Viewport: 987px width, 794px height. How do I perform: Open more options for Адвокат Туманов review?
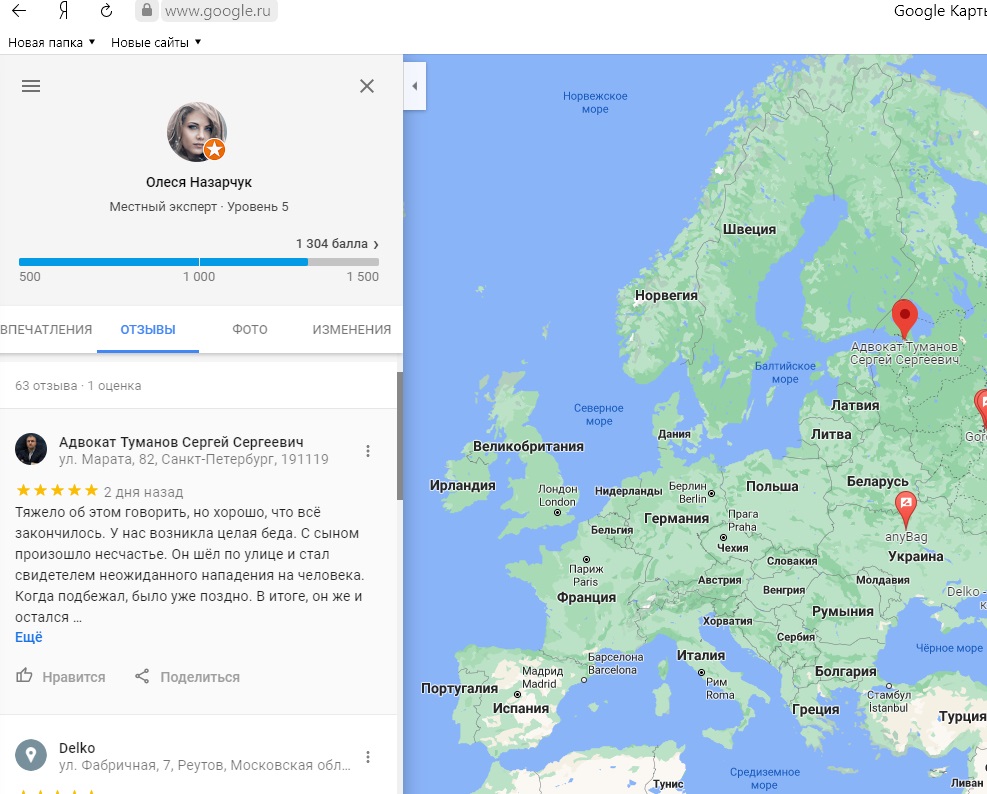(x=368, y=451)
